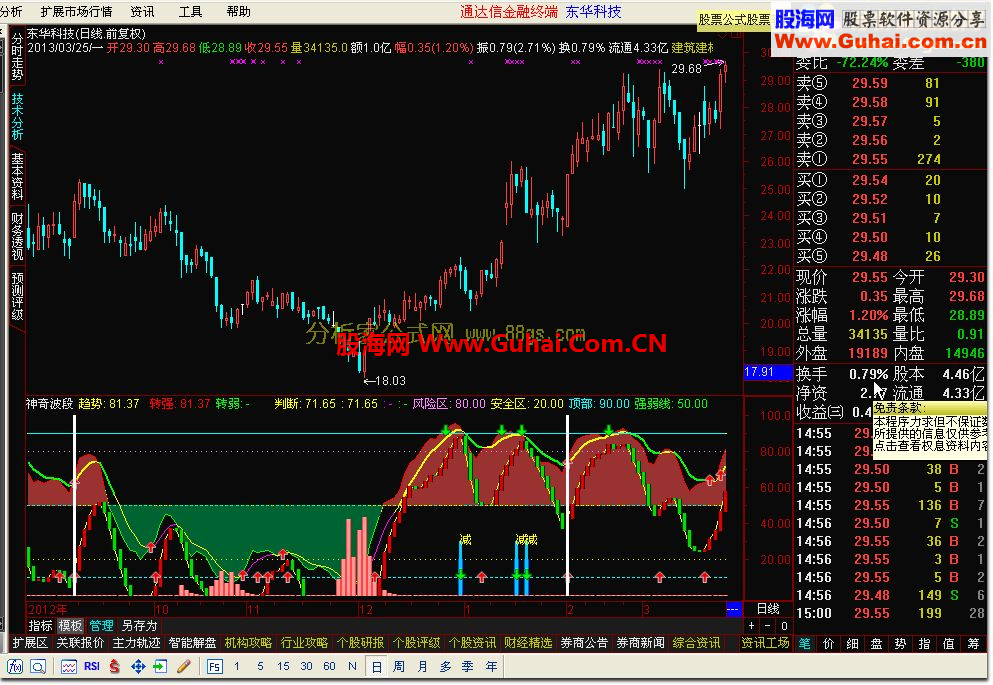Select the pencil drawing tool icon
Image resolution: width=993 pixels, height=685 pixels.
(x=184, y=667)
